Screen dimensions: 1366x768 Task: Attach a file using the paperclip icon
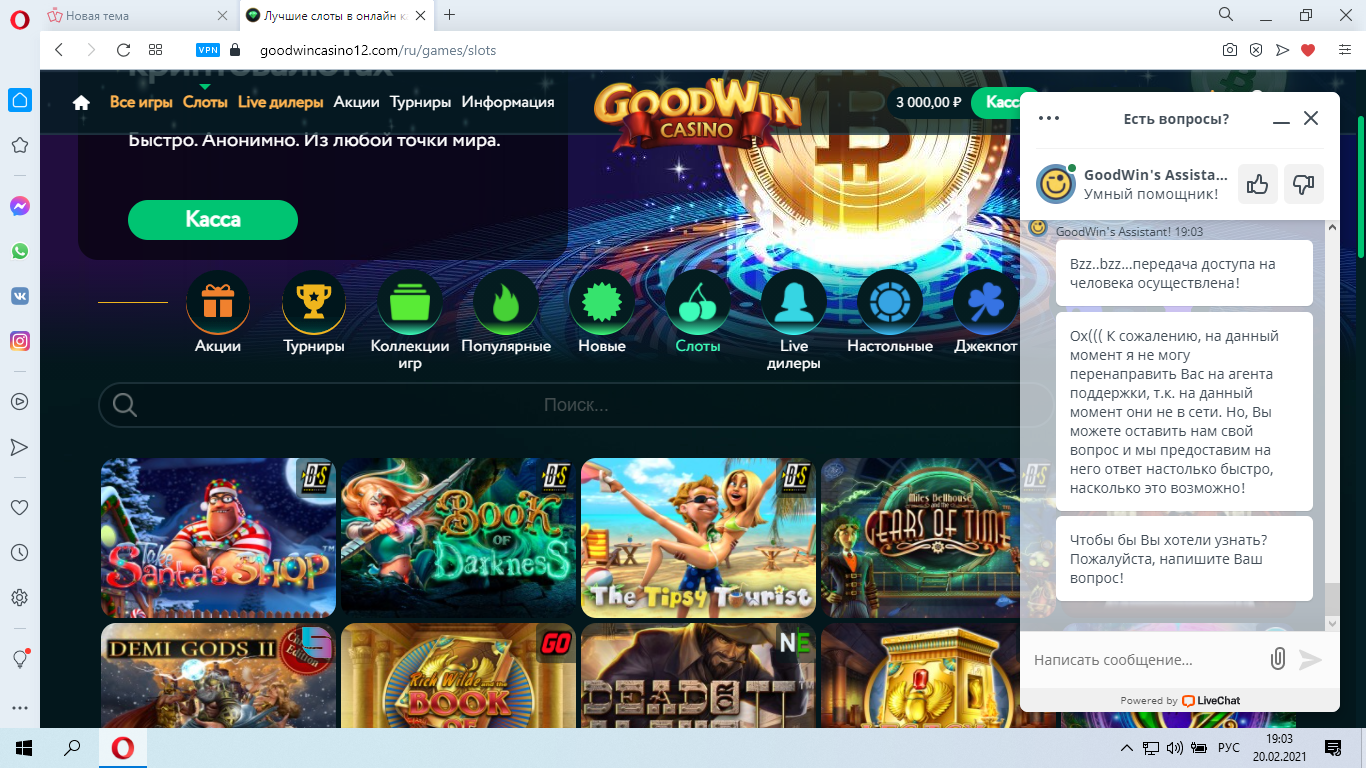[1277, 659]
